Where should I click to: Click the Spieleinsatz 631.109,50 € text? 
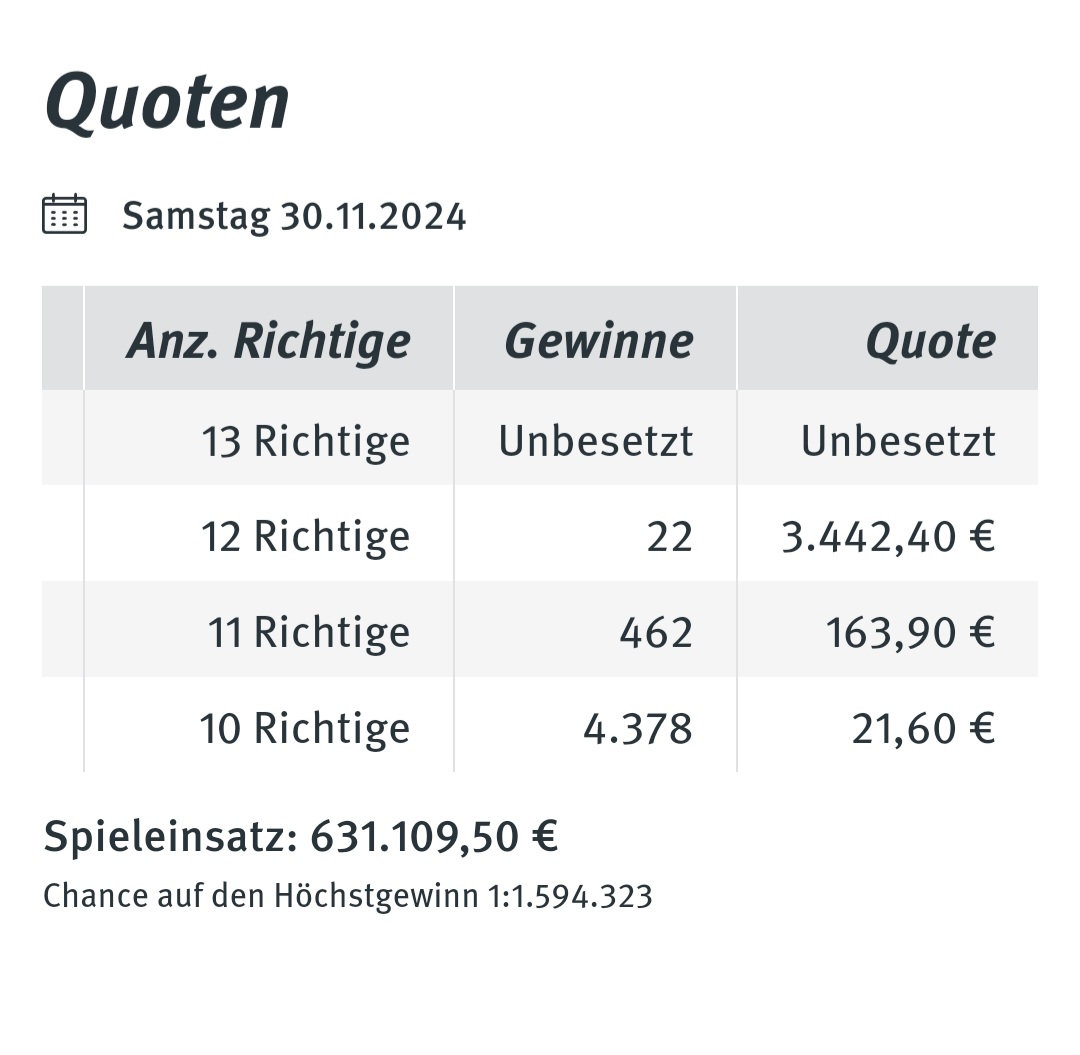click(301, 837)
